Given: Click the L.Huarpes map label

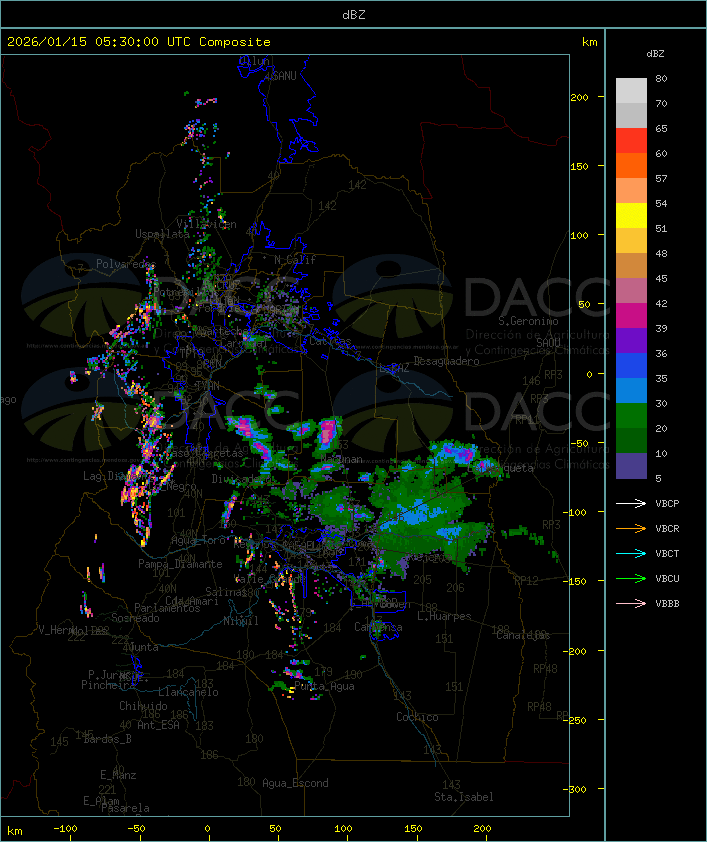Looking at the screenshot, I should click(444, 616).
